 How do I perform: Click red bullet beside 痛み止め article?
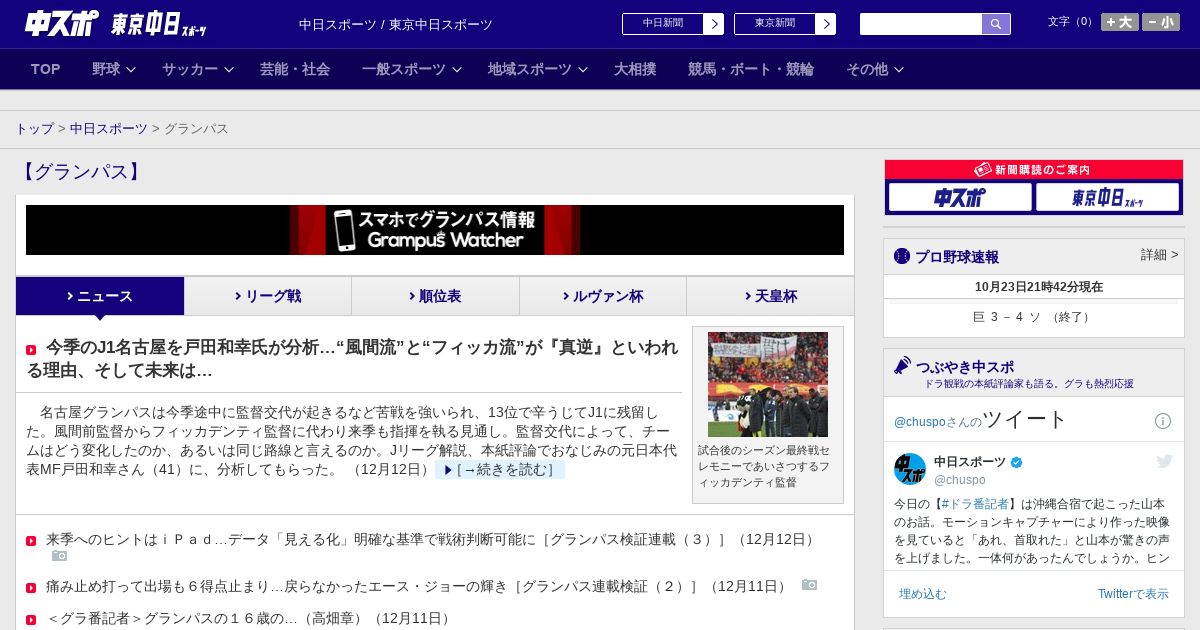coord(31,588)
